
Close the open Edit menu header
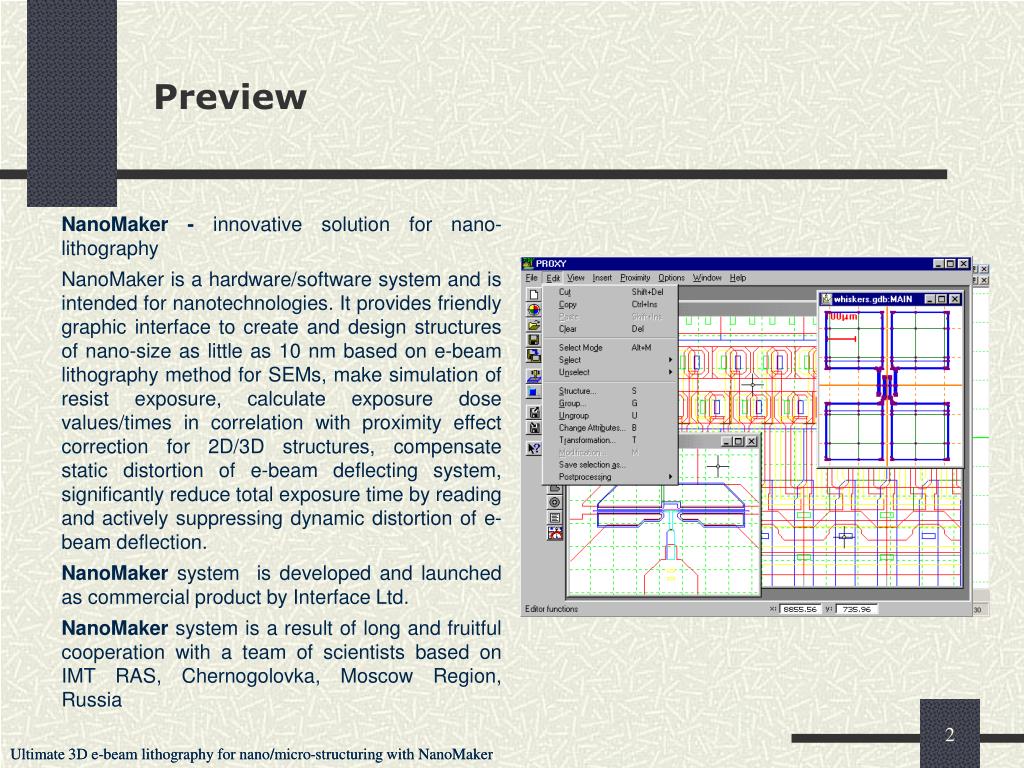(552, 278)
